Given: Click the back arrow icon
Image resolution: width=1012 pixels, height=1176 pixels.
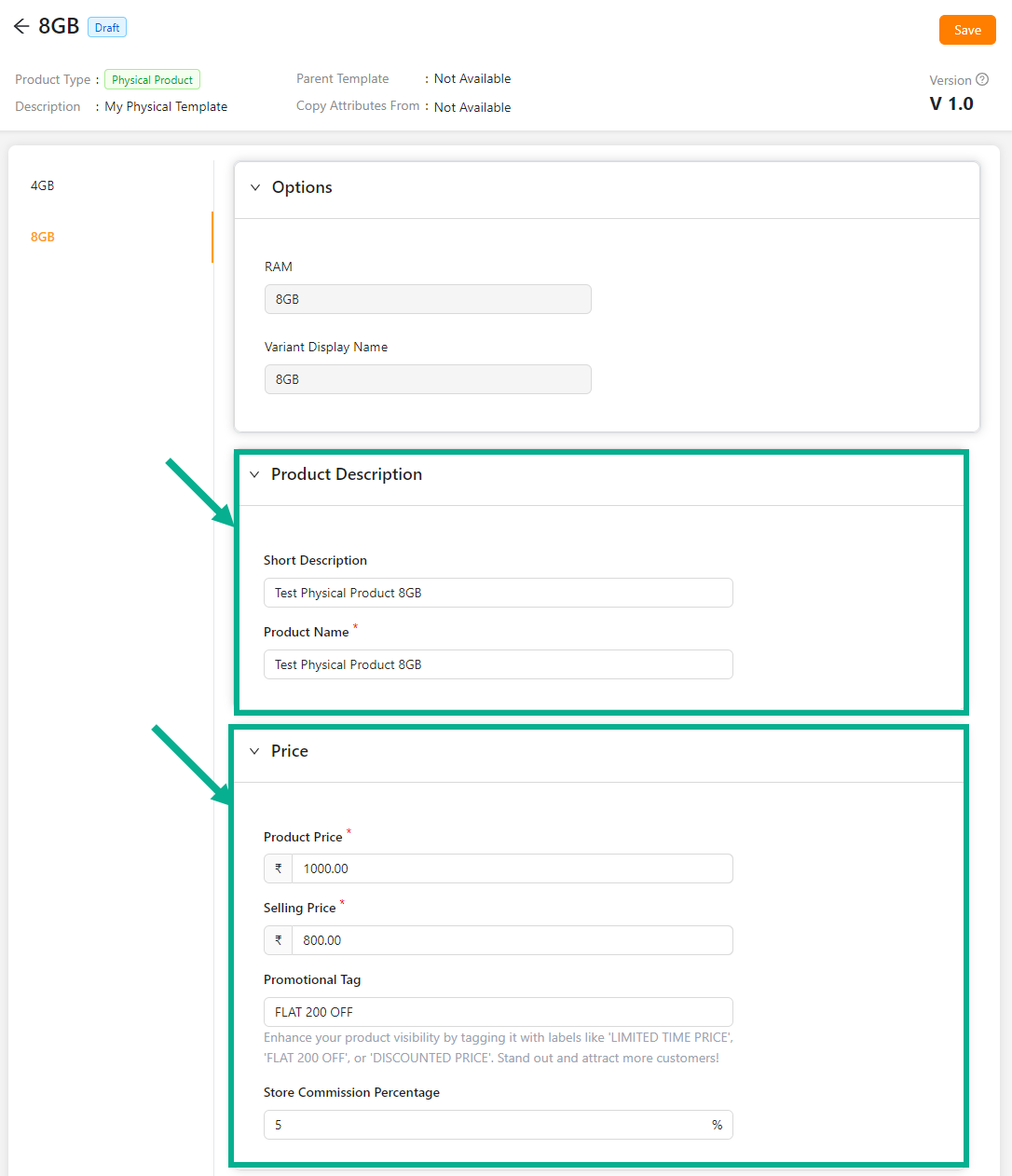Looking at the screenshot, I should (x=21, y=27).
